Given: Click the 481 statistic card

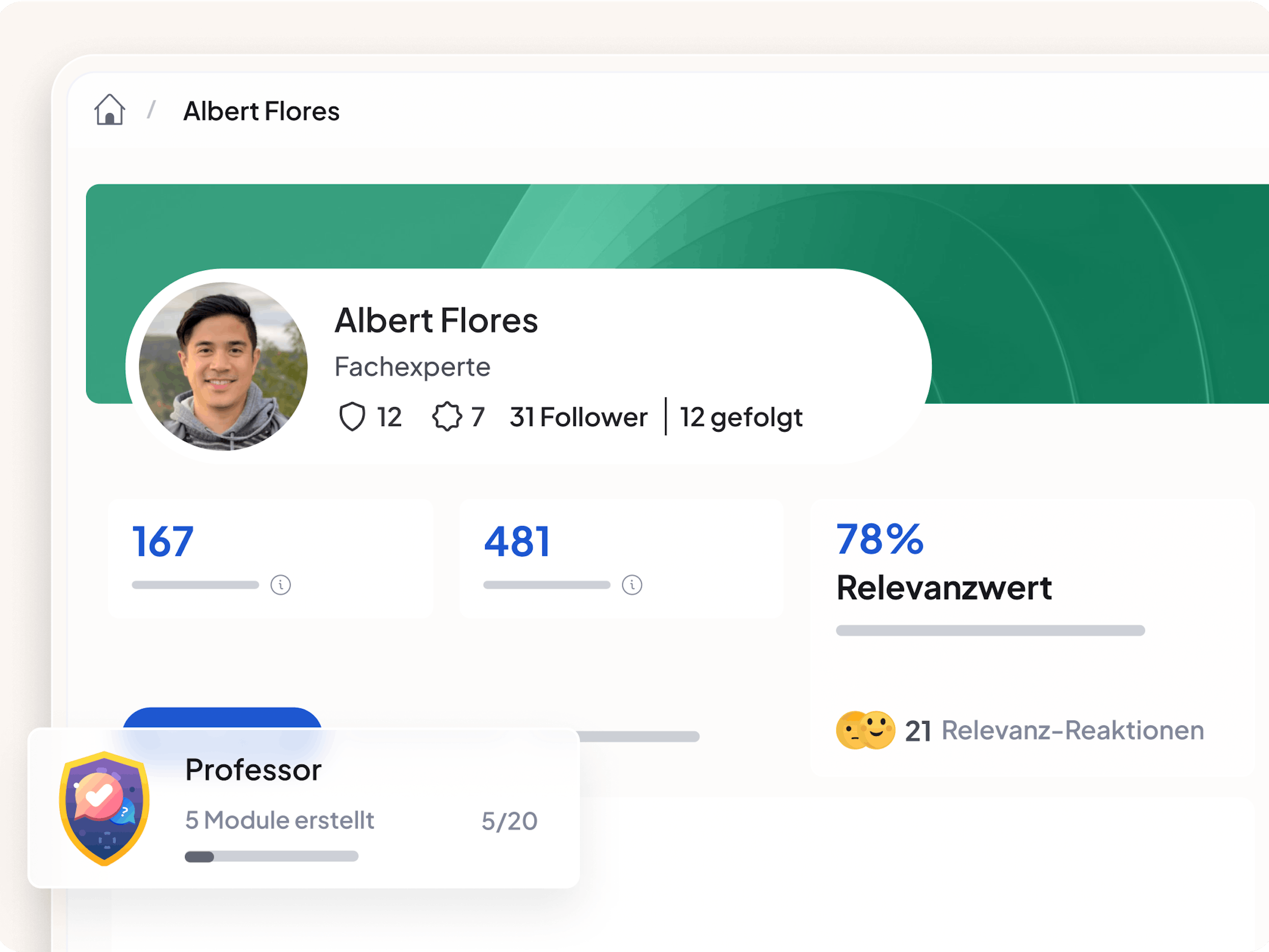Looking at the screenshot, I should [621, 558].
